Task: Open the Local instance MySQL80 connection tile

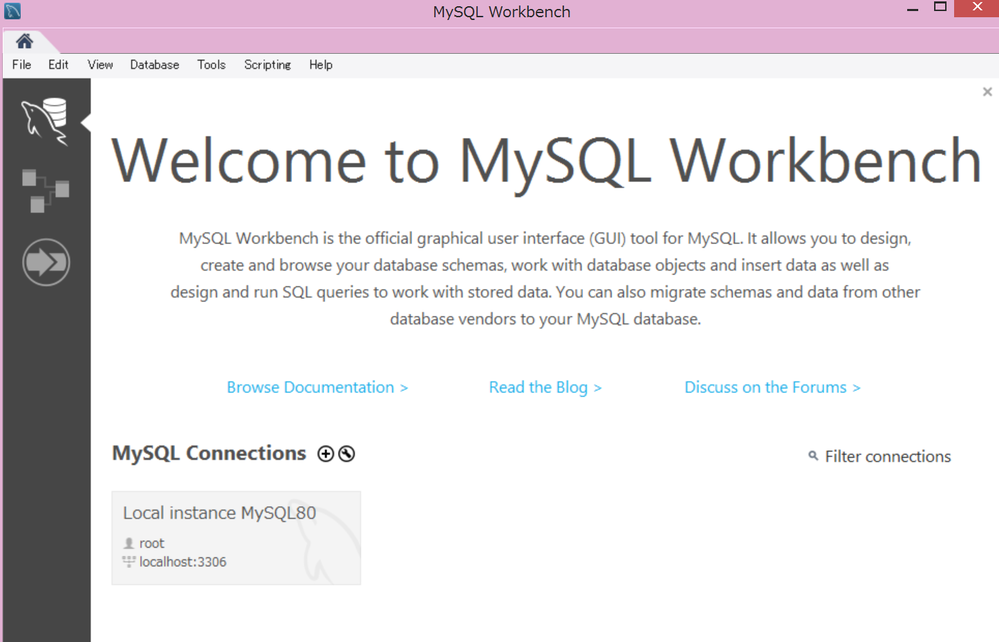Action: coord(236,537)
